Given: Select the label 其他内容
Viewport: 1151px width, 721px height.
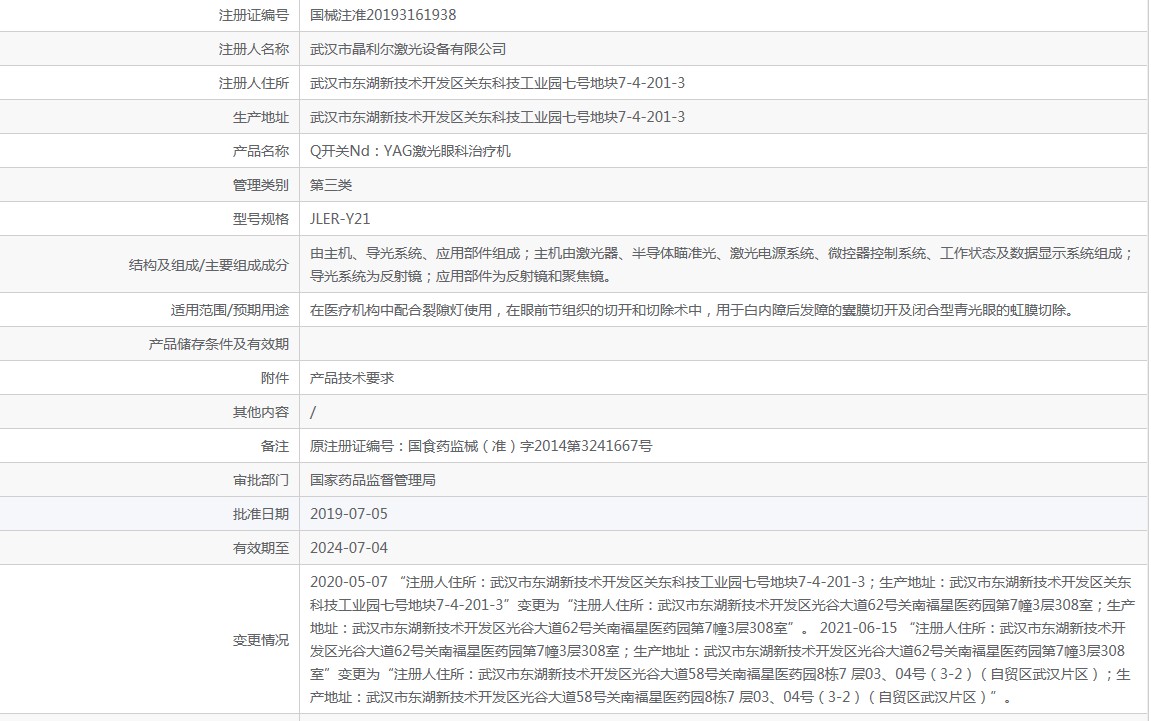Looking at the screenshot, I should click(261, 412).
